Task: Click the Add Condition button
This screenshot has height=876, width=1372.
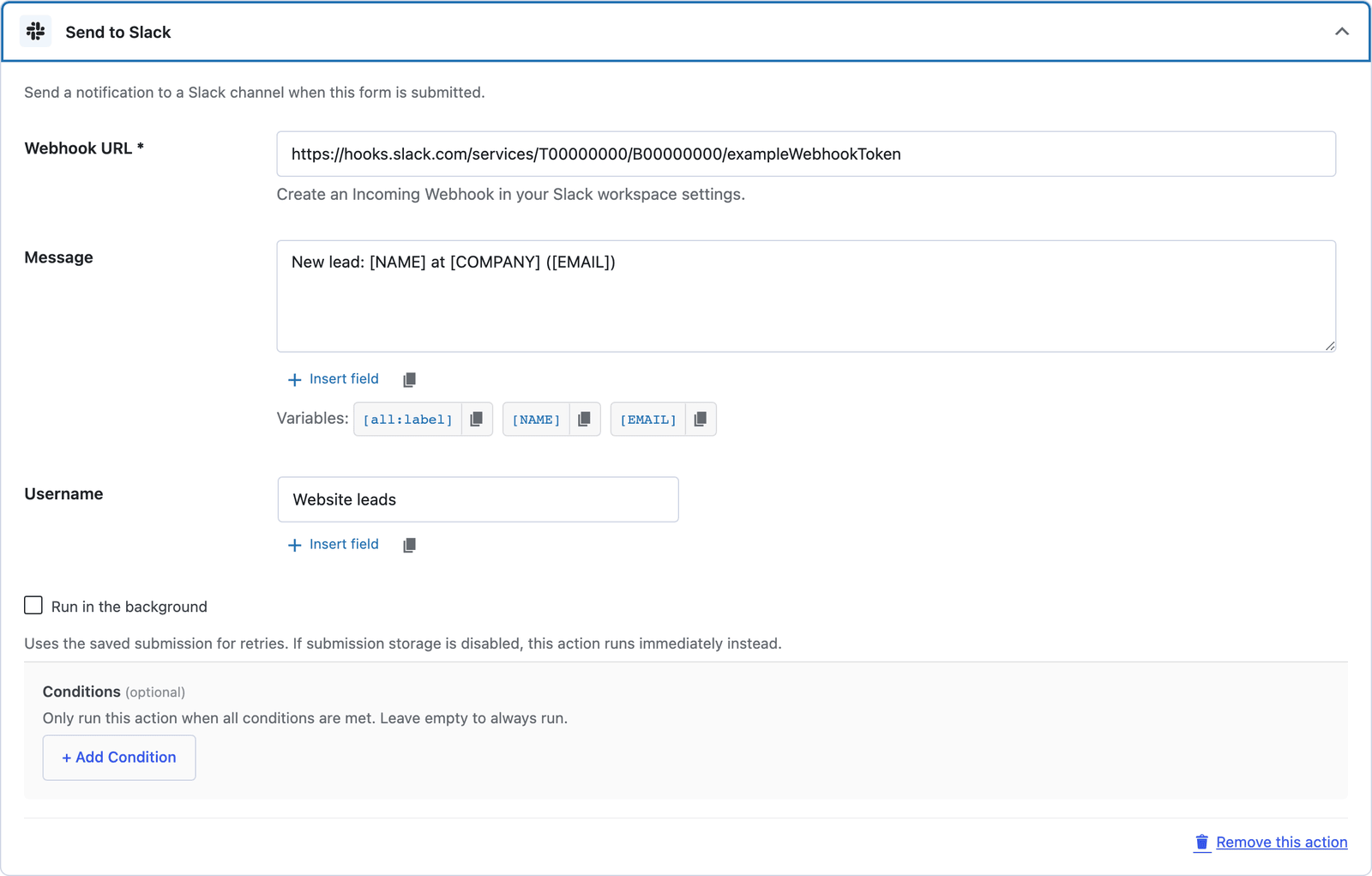Action: 119,758
